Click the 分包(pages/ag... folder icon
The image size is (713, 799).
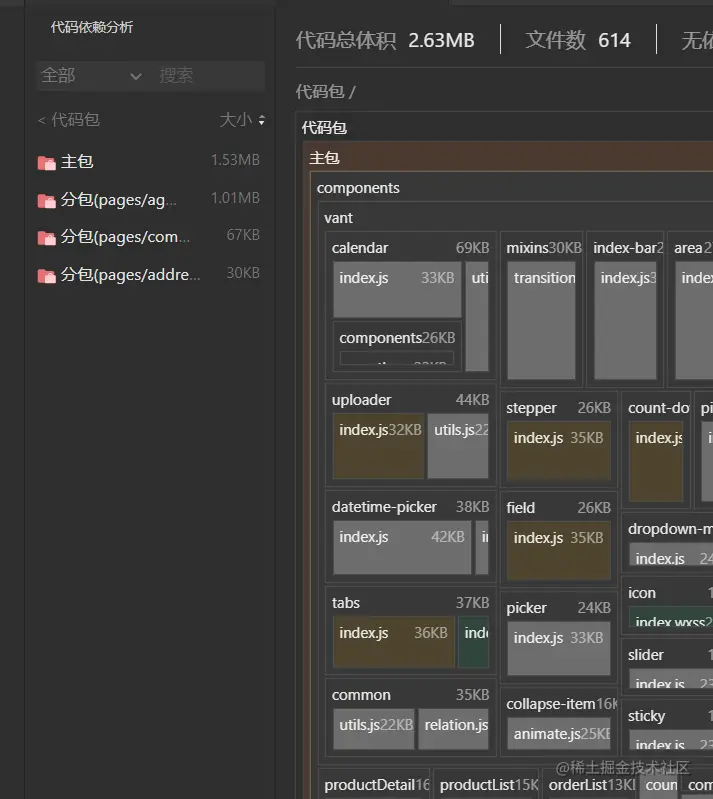pos(46,201)
